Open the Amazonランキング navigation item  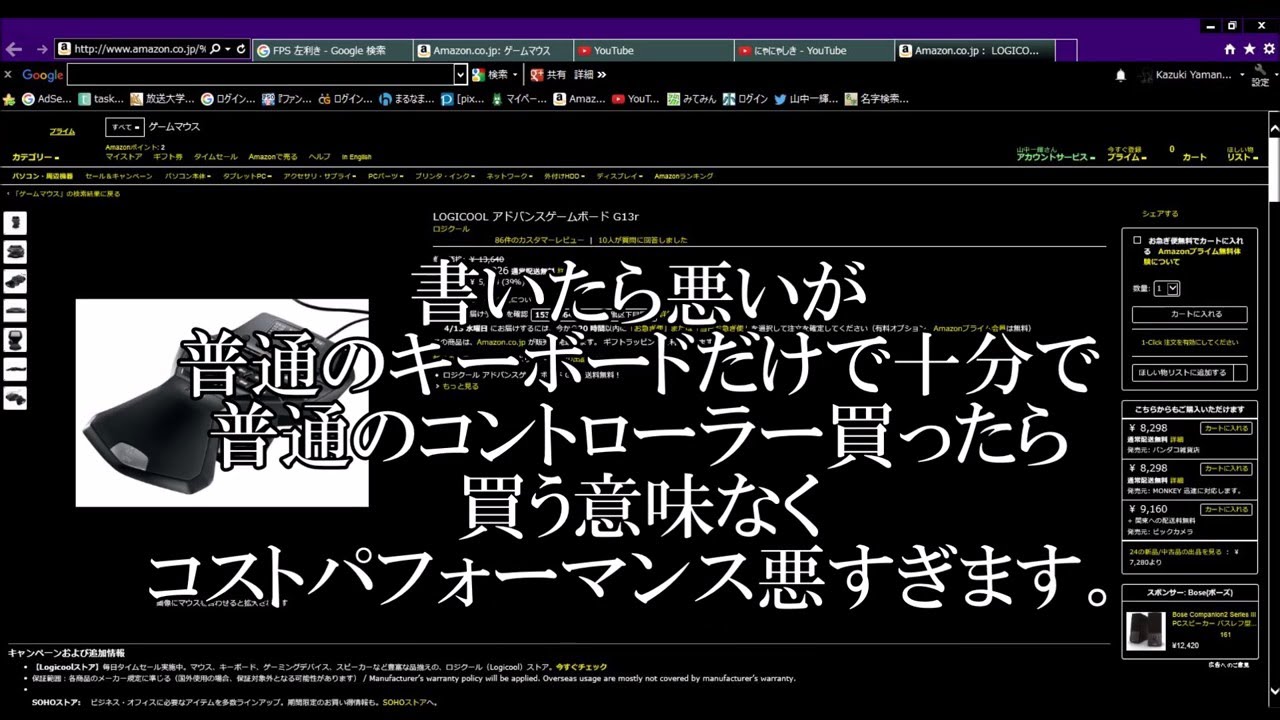pos(684,176)
